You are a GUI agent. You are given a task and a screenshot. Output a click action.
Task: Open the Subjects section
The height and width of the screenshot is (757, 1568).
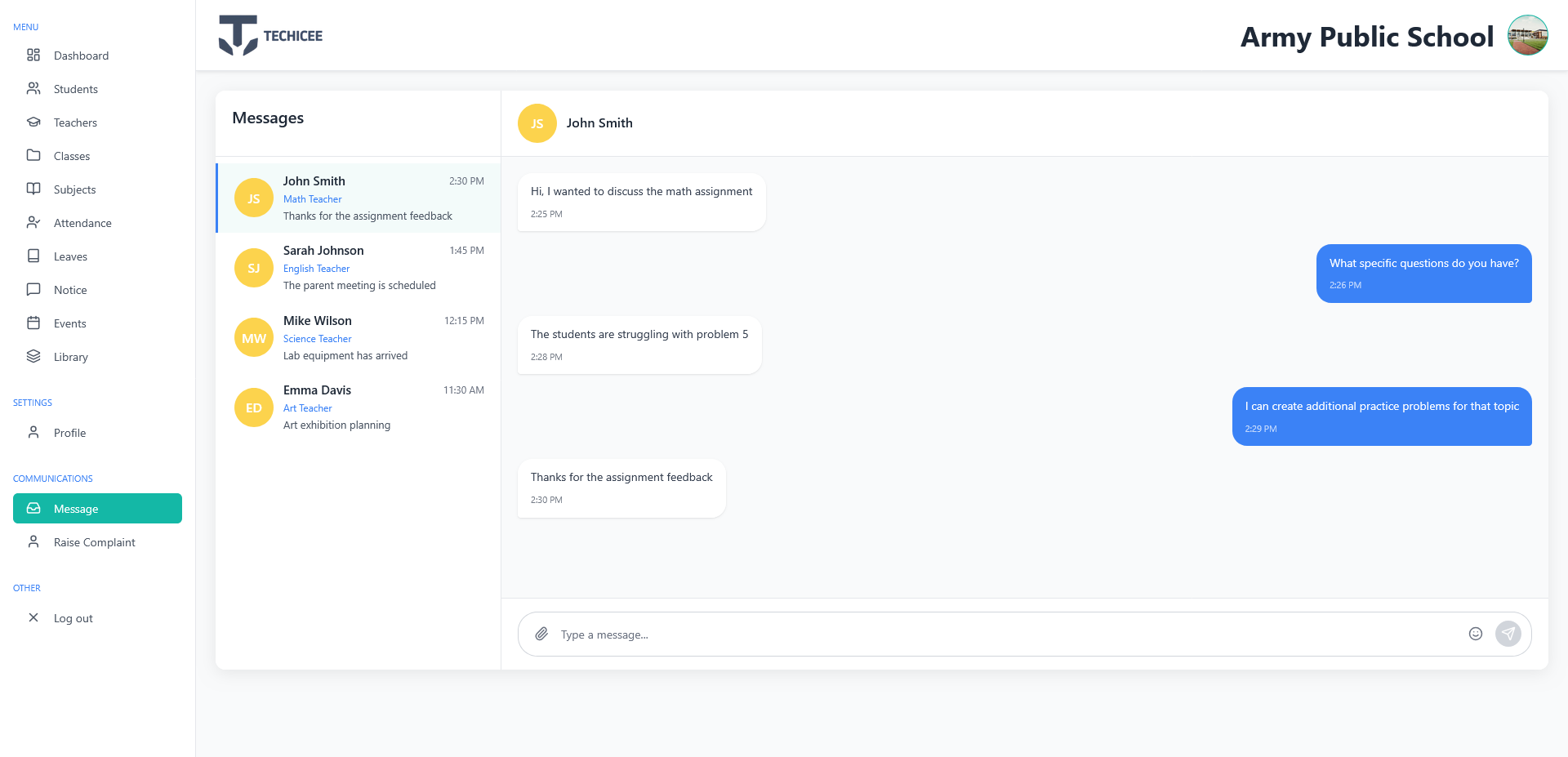[x=73, y=189]
